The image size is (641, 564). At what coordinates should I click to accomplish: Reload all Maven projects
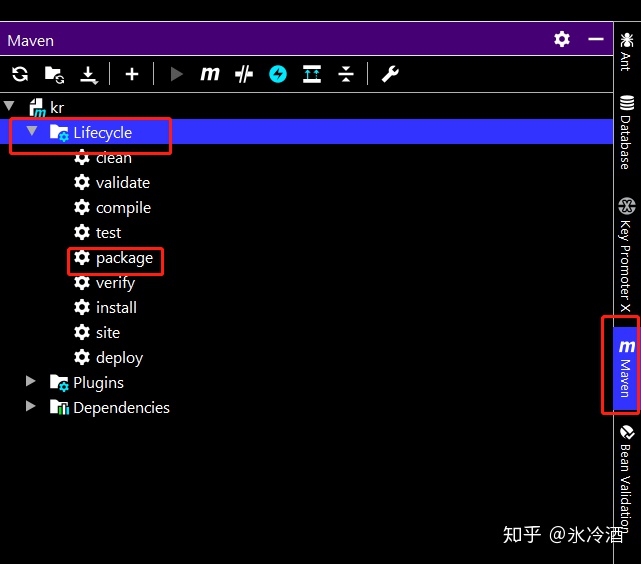click(20, 74)
